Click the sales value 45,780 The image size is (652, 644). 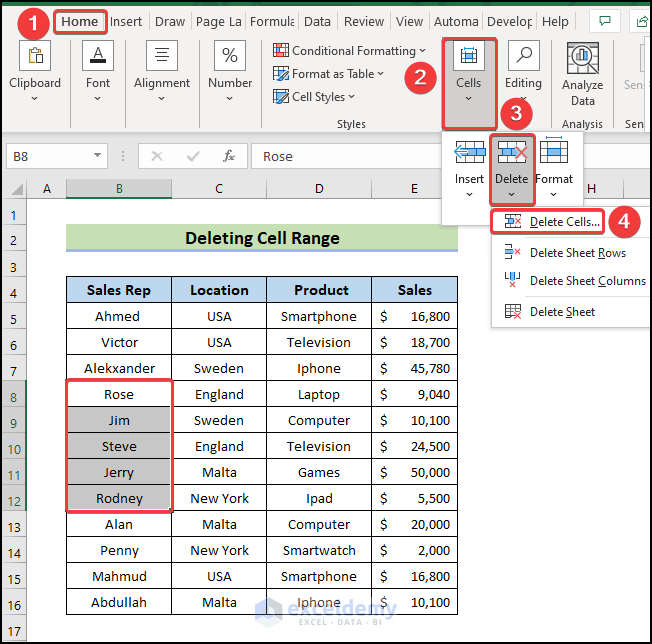[415, 368]
